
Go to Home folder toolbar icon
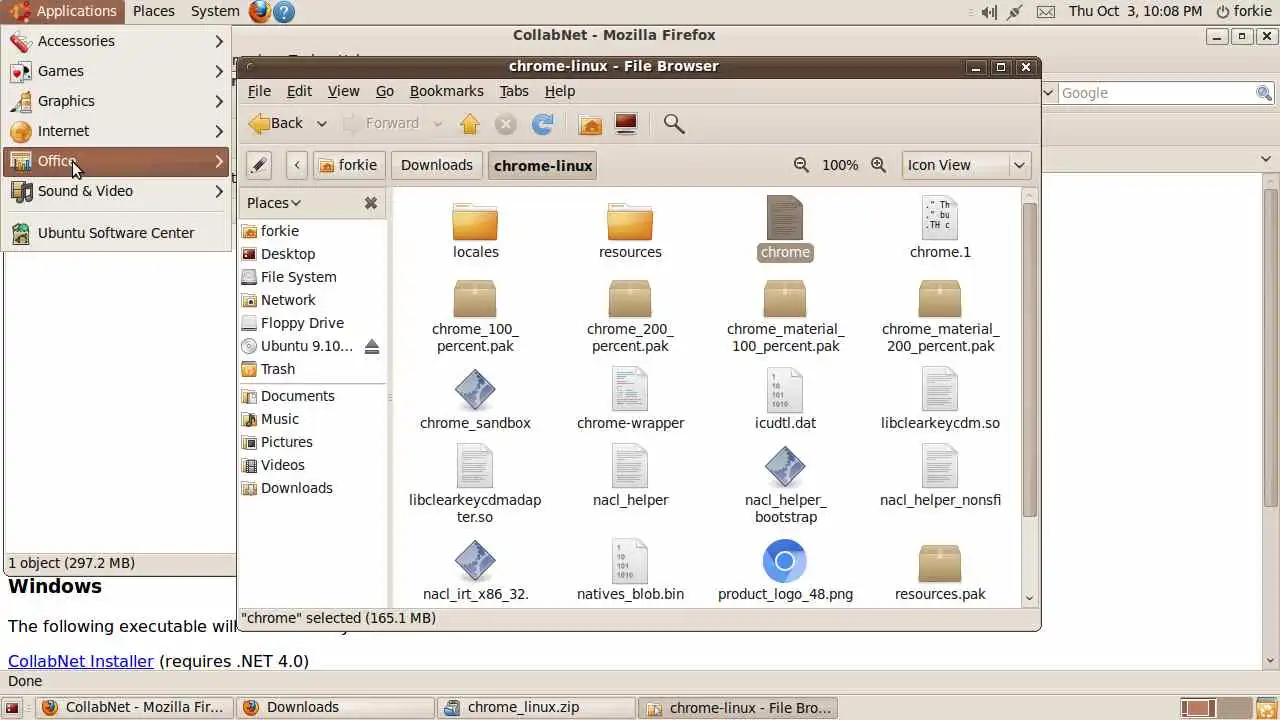(591, 124)
